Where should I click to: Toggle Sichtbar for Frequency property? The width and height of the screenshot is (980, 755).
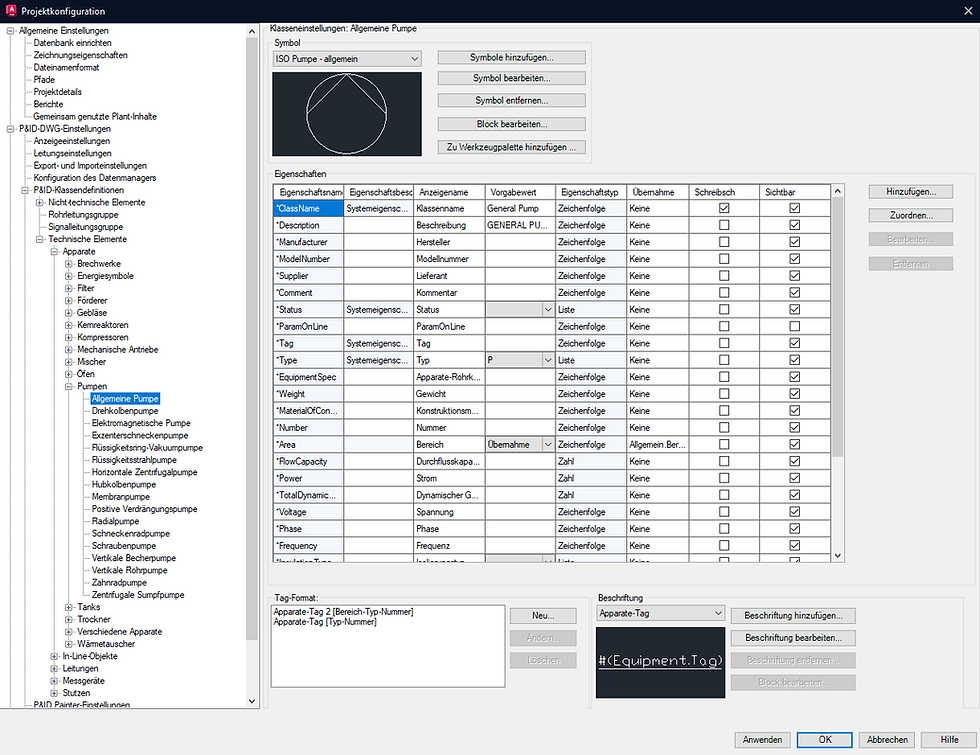794,546
